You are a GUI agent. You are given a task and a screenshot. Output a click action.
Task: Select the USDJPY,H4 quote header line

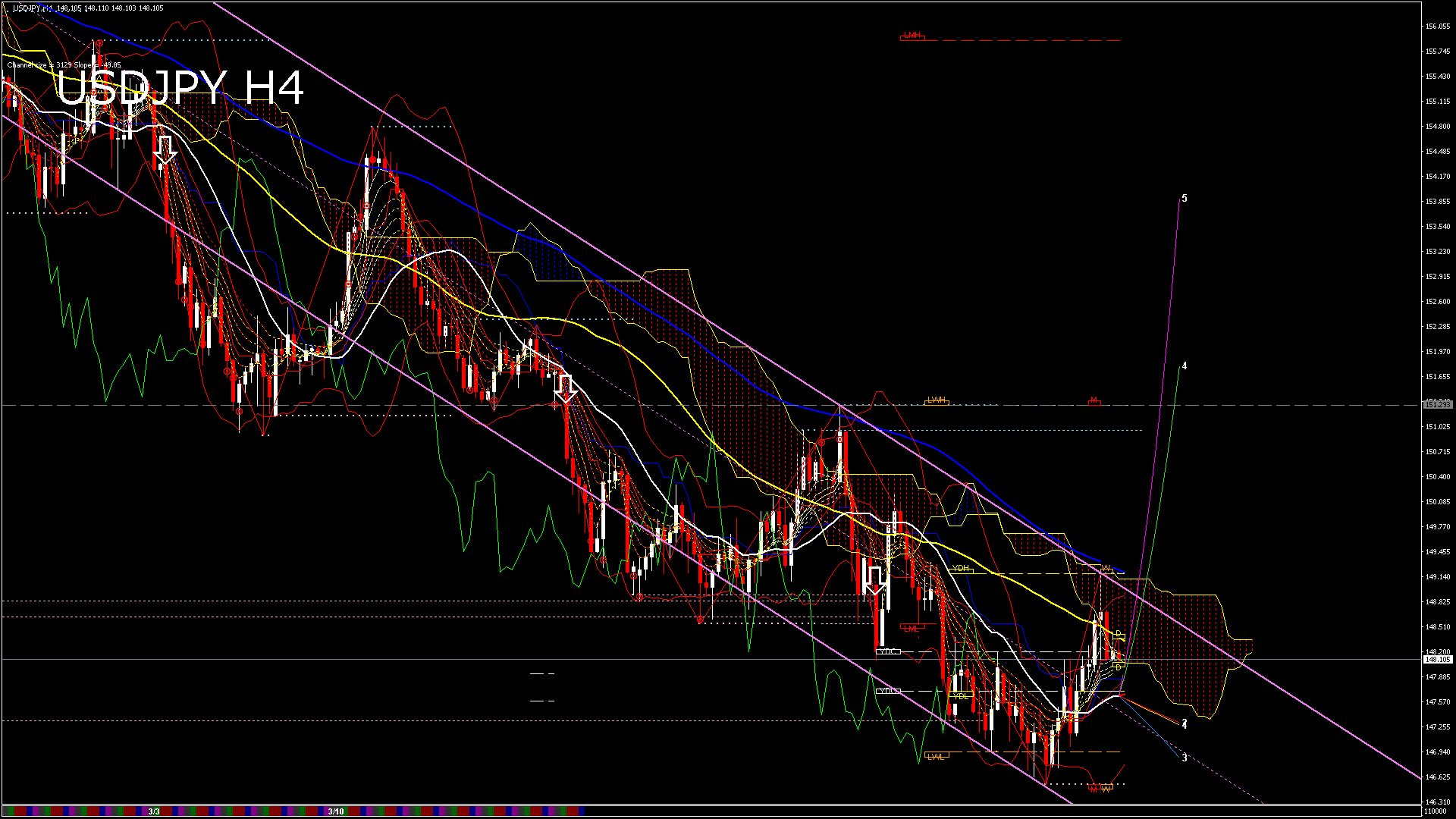(x=88, y=8)
